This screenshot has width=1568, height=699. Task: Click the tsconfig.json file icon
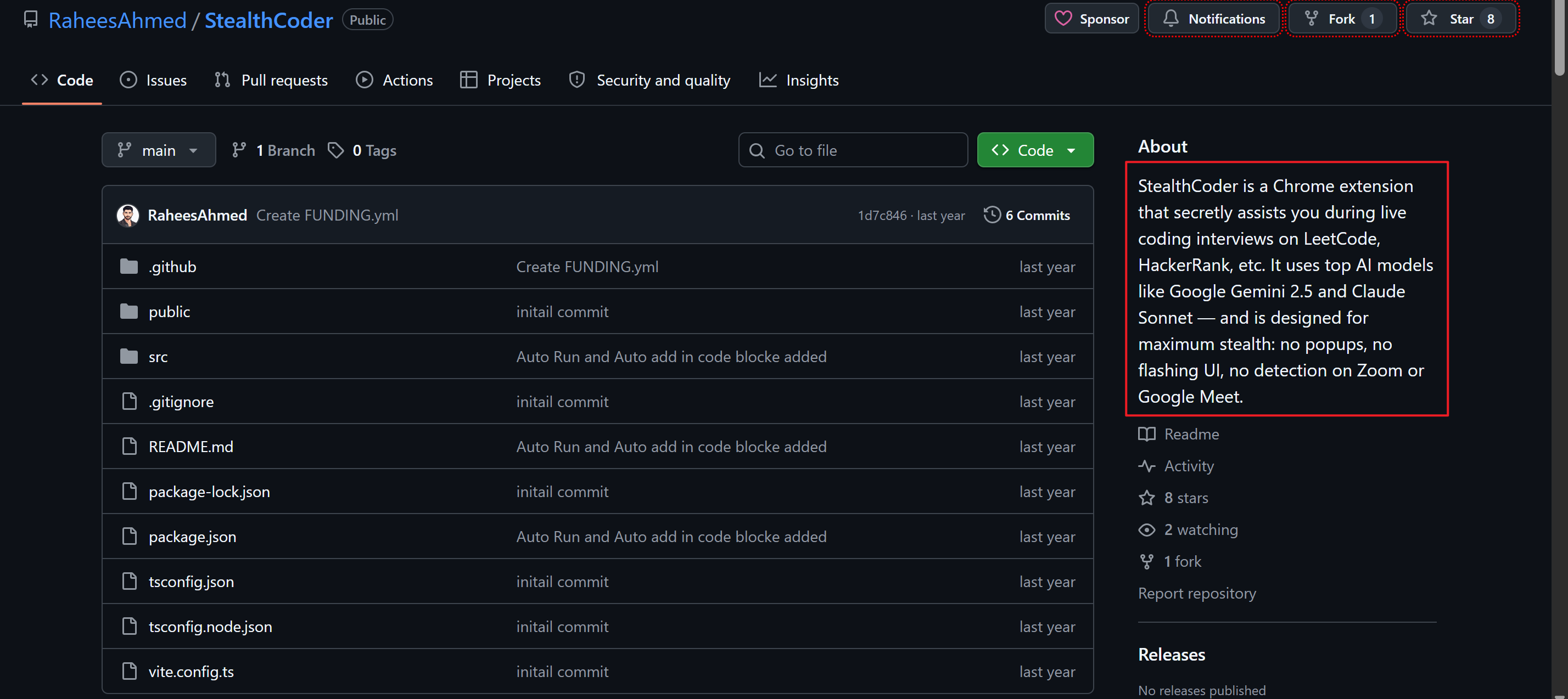pyautogui.click(x=129, y=582)
